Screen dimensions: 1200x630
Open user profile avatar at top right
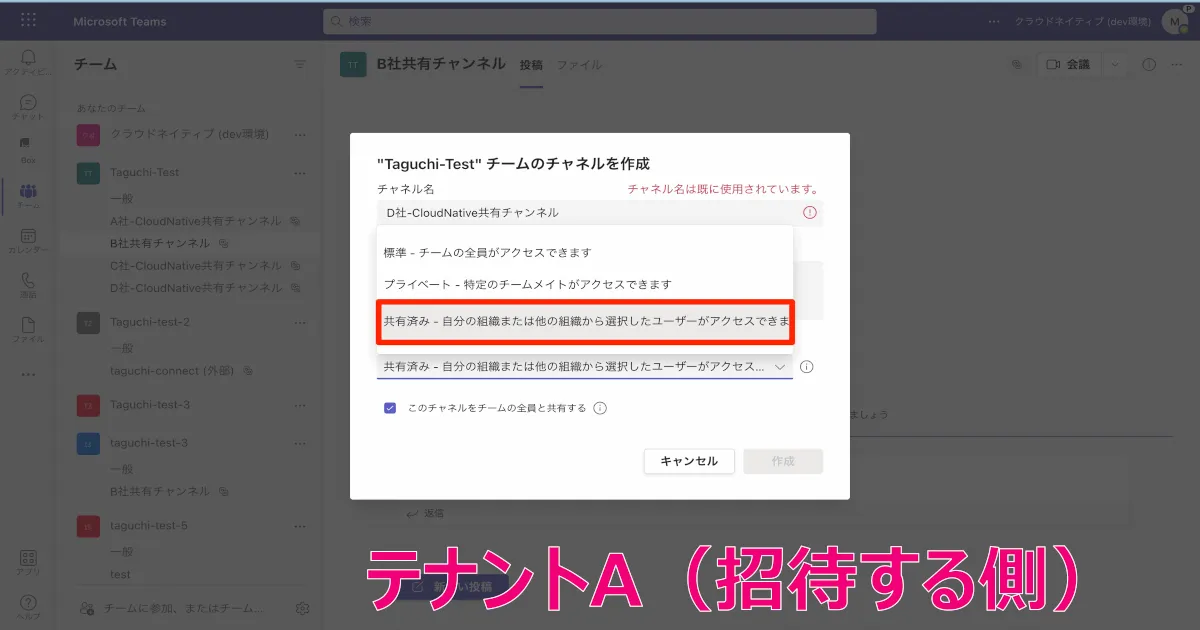1174,21
